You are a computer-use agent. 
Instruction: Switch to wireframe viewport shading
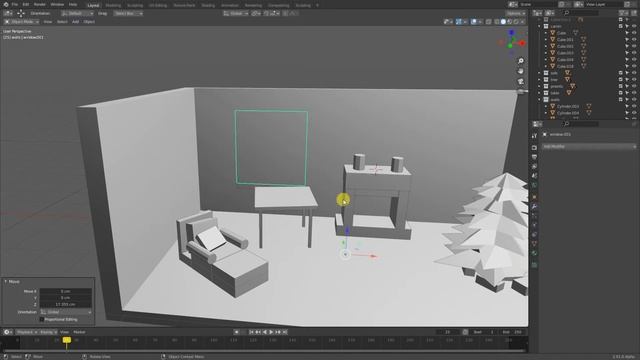[x=497, y=22]
